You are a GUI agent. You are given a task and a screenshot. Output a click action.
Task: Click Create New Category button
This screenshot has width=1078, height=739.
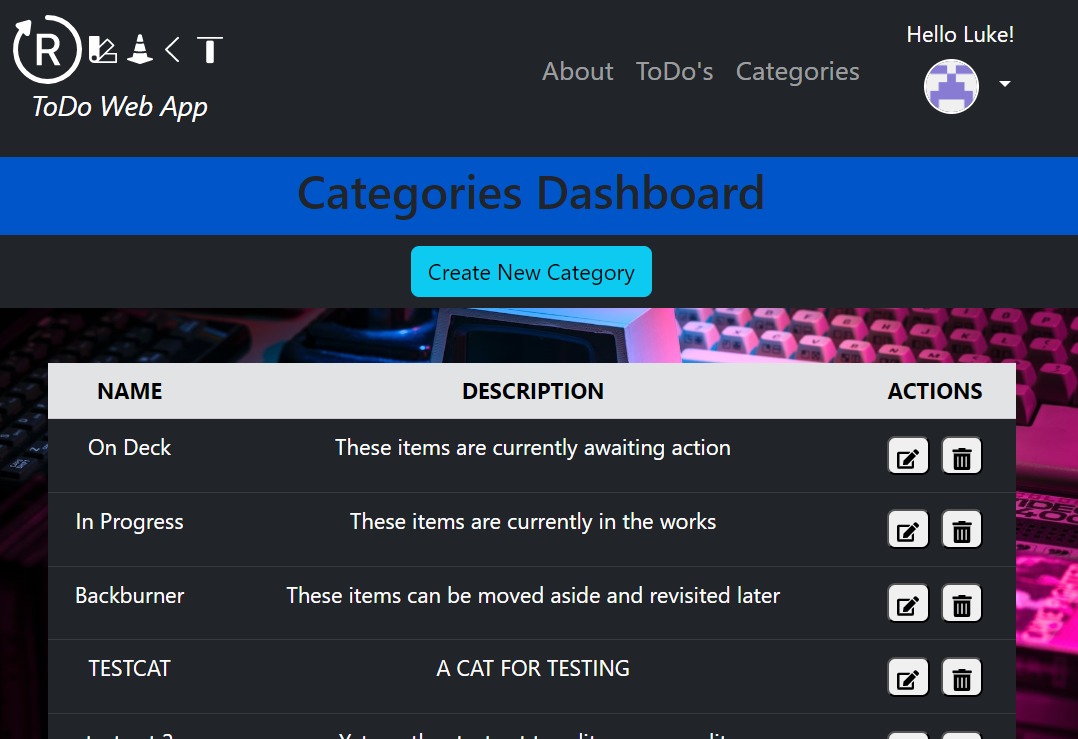coord(531,272)
